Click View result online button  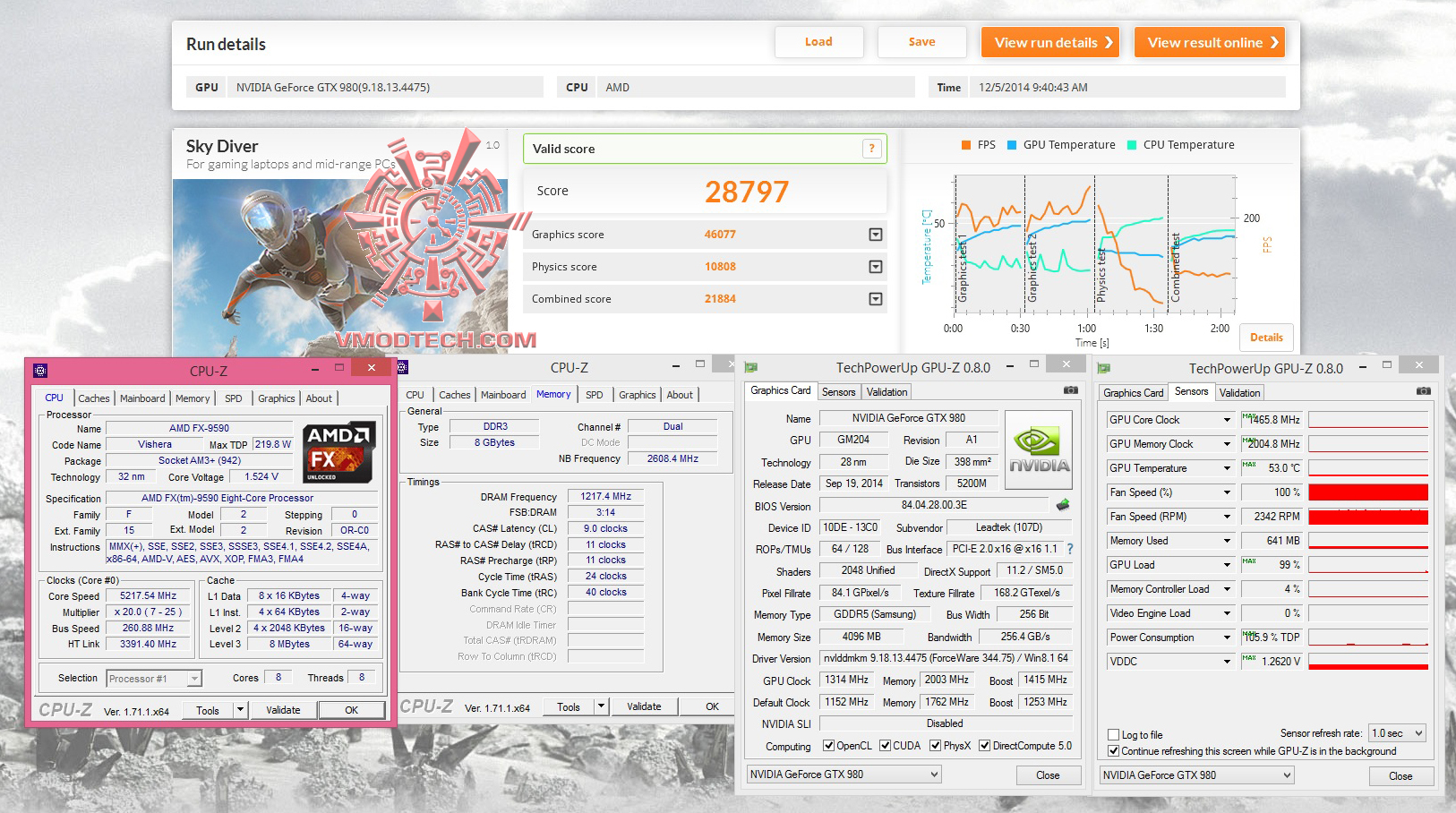(1210, 42)
